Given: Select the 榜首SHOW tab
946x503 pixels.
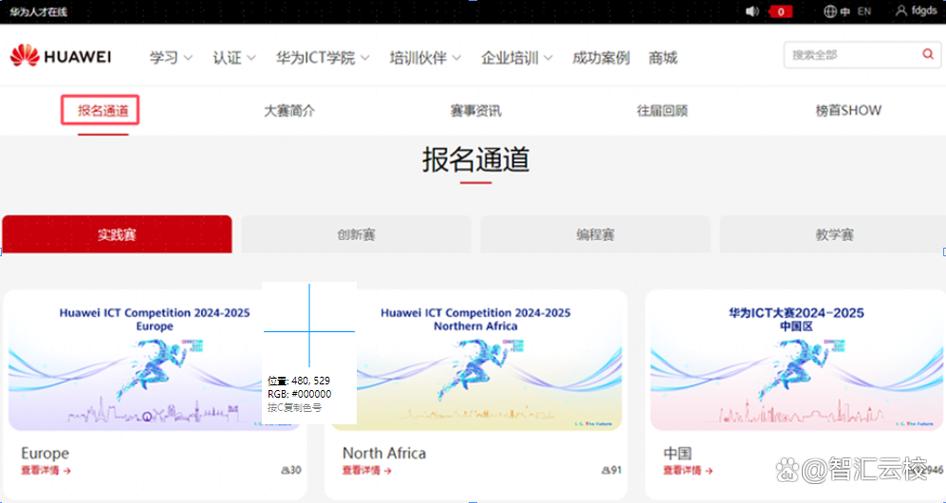Looking at the screenshot, I should pyautogui.click(x=848, y=110).
